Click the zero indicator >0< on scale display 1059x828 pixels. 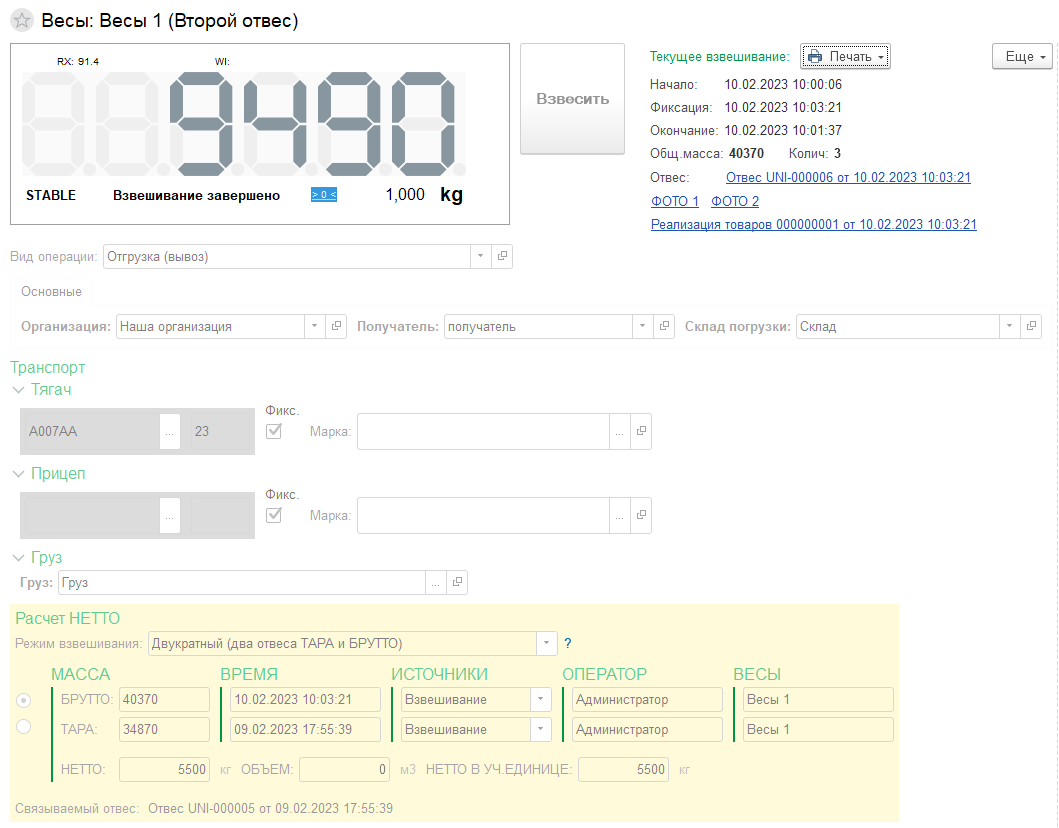coord(323,195)
